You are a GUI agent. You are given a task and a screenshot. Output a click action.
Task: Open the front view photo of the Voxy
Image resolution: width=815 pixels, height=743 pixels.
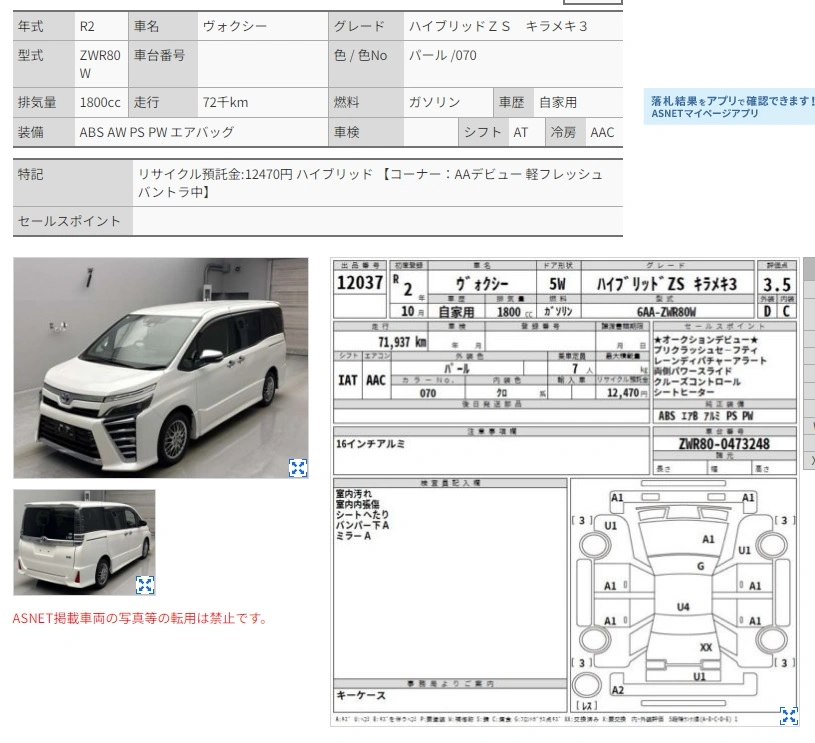click(x=161, y=368)
